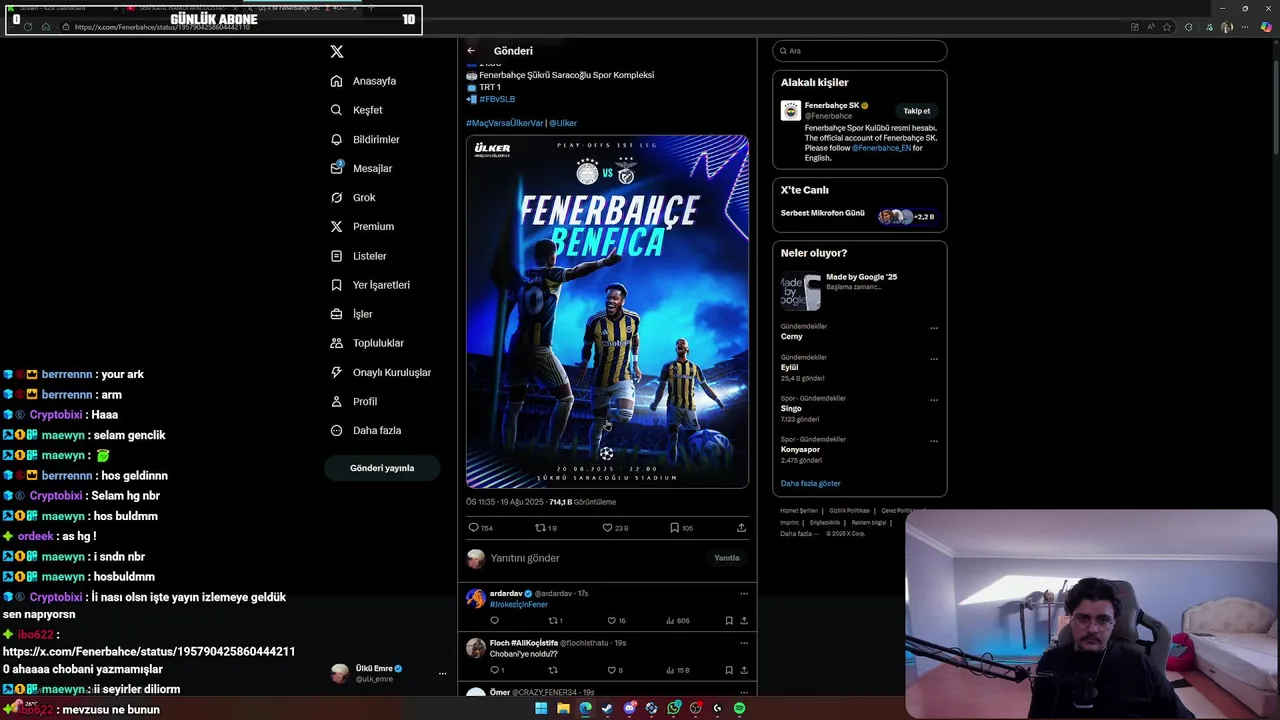The width and height of the screenshot is (1280, 720).
Task: Open options for Cerny trend
Action: tap(934, 328)
